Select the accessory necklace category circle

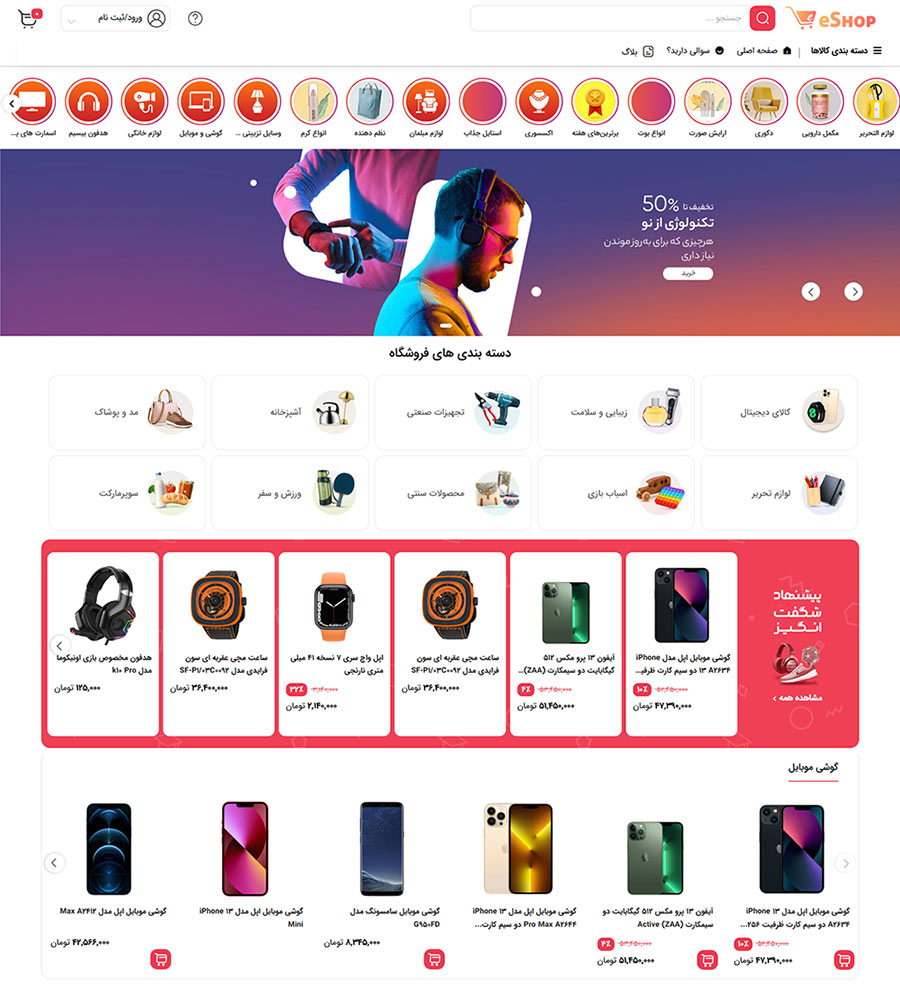[539, 102]
